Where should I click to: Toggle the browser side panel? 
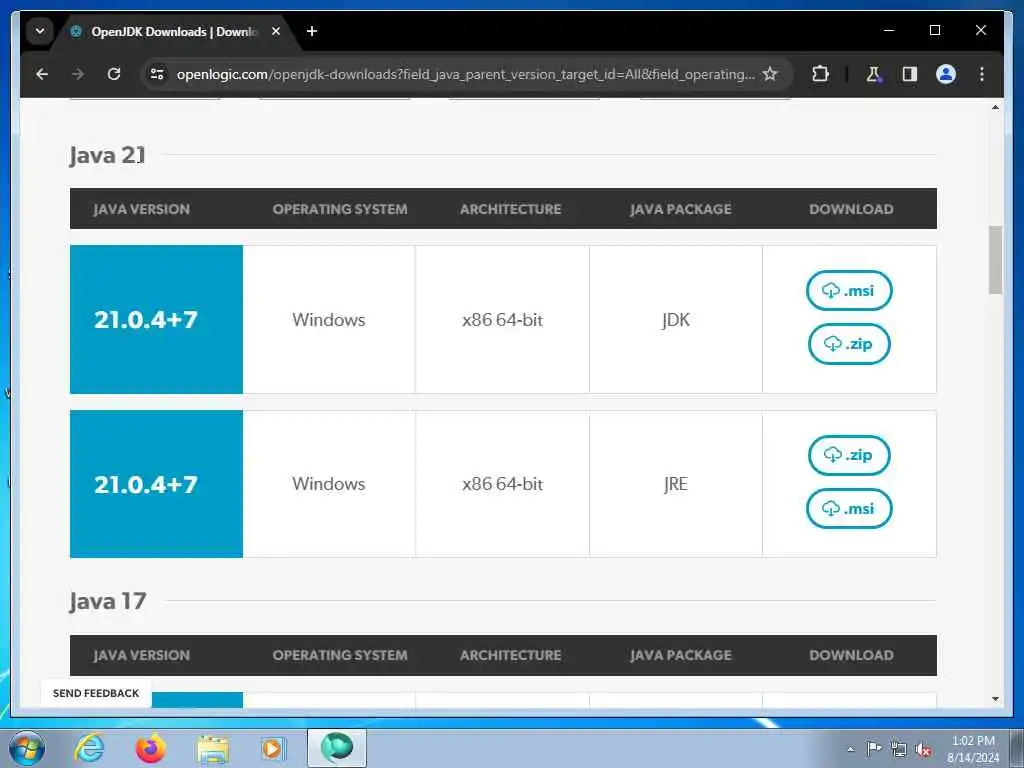click(x=910, y=74)
